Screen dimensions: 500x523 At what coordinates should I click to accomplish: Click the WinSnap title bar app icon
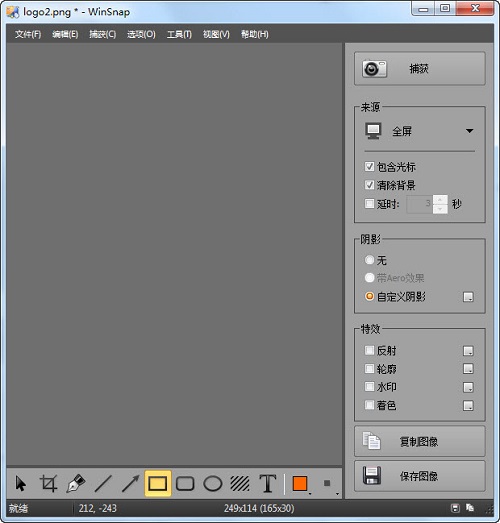click(x=13, y=12)
